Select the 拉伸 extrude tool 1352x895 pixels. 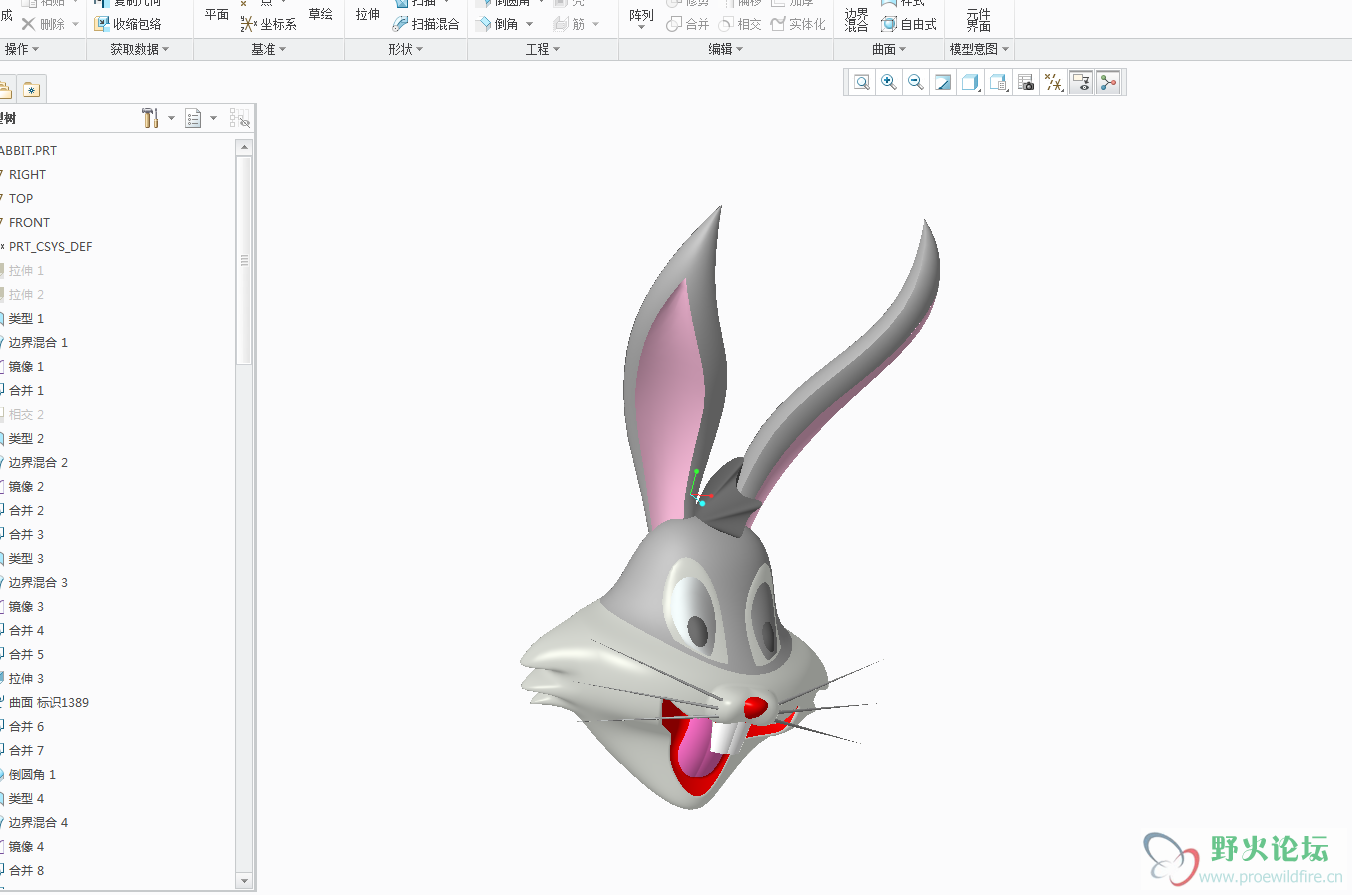click(368, 15)
